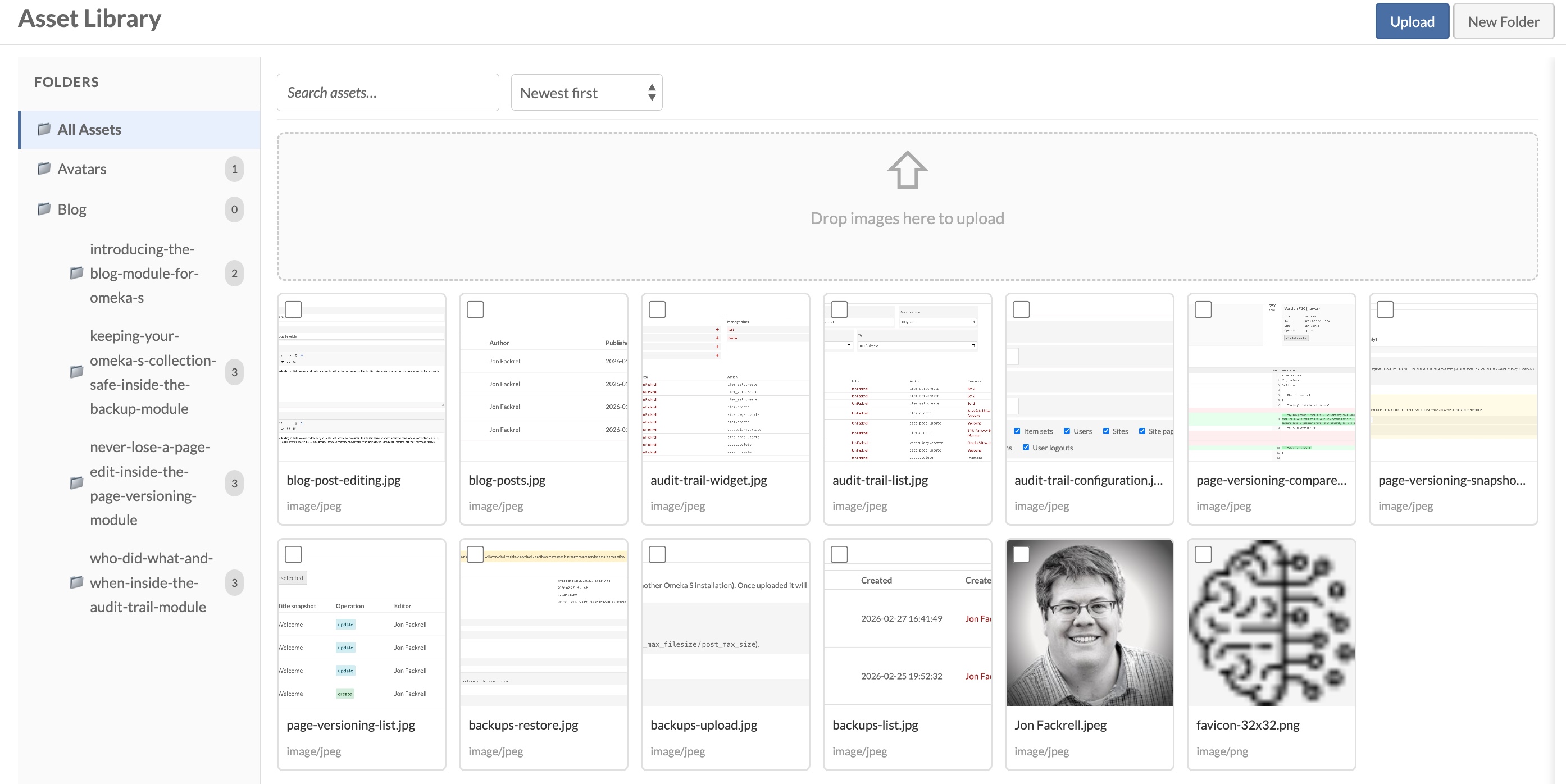Click folder icon for introducing-the-blog-module-for-omeka-s

(76, 273)
